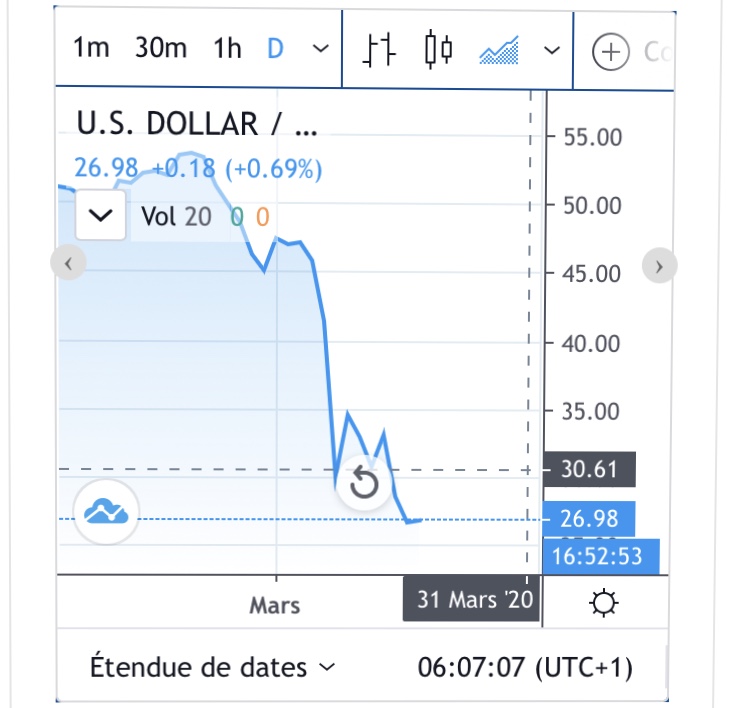Image resolution: width=733 pixels, height=708 pixels.
Task: Click the reset chart view icon
Action: click(364, 484)
